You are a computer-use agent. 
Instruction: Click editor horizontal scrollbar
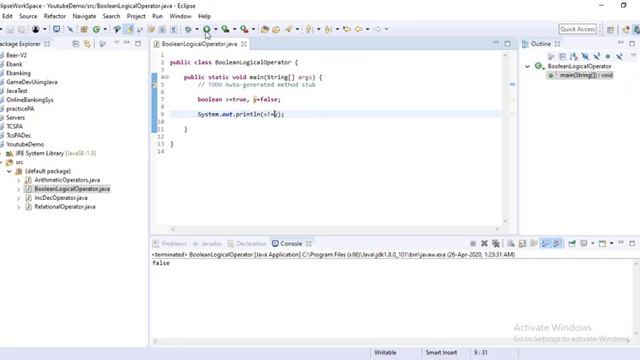[x=335, y=229]
